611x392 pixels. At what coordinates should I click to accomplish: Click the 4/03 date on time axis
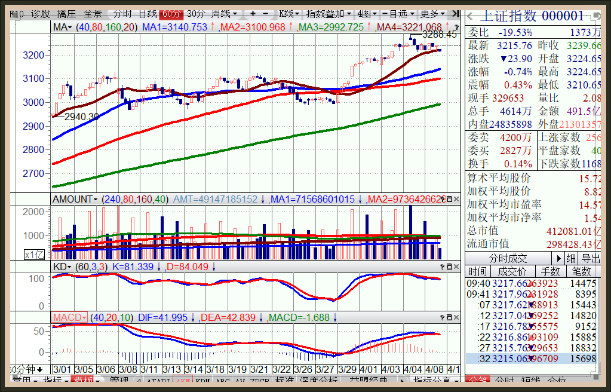pyautogui.click(x=391, y=369)
